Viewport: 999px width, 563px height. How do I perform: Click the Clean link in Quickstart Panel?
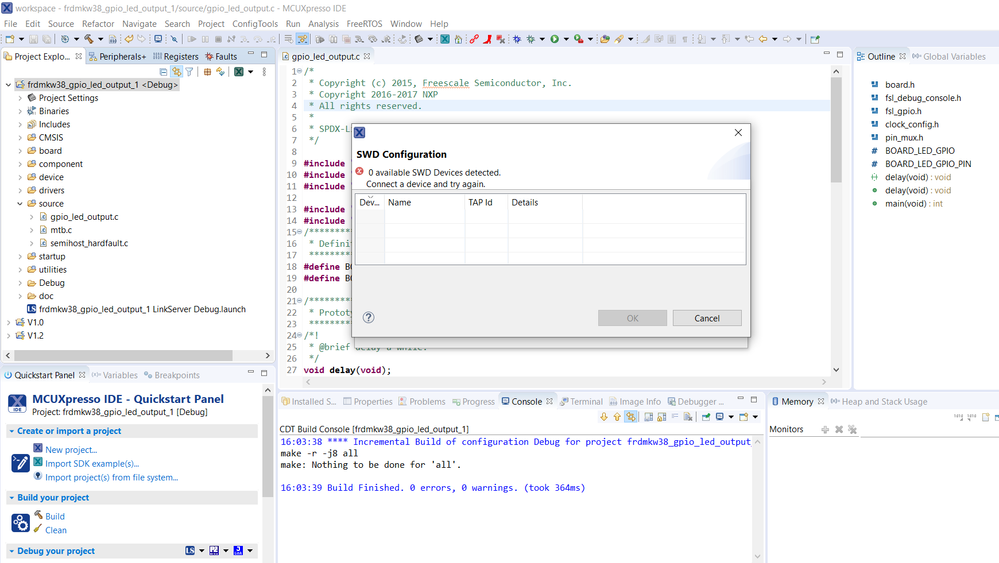(55, 531)
